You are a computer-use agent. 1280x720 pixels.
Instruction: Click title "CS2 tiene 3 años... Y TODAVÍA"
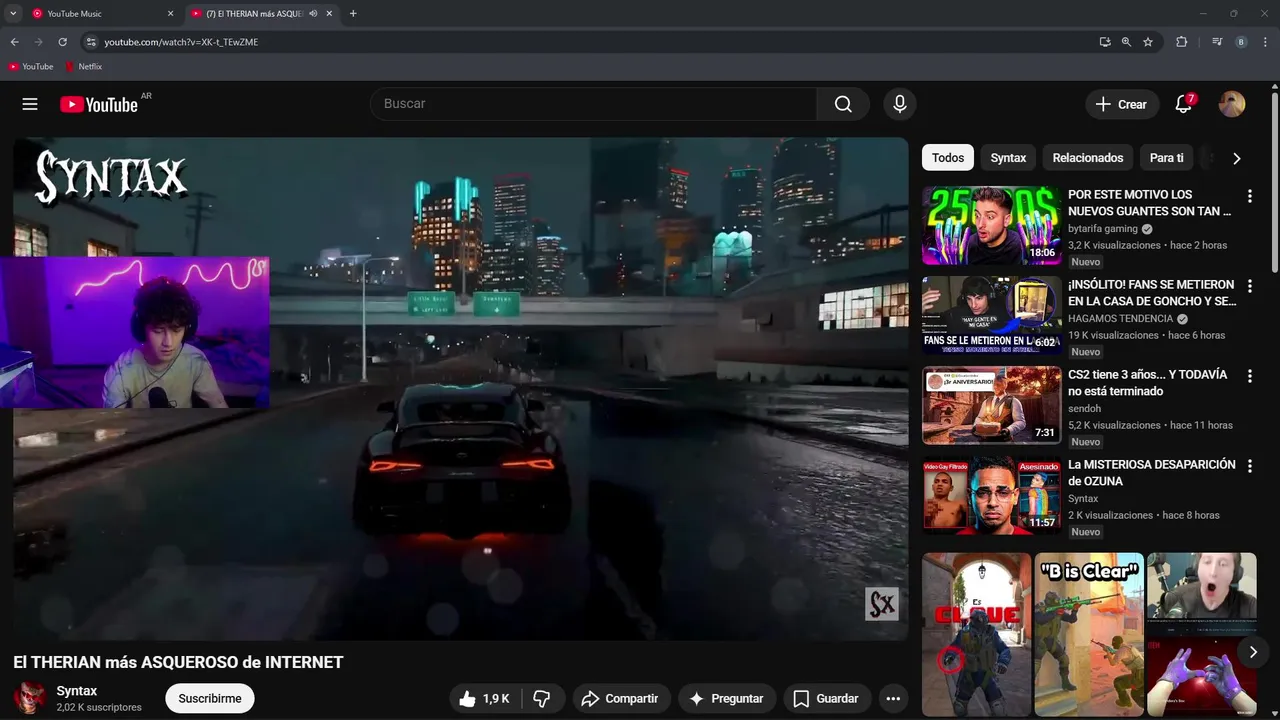[1147, 383]
